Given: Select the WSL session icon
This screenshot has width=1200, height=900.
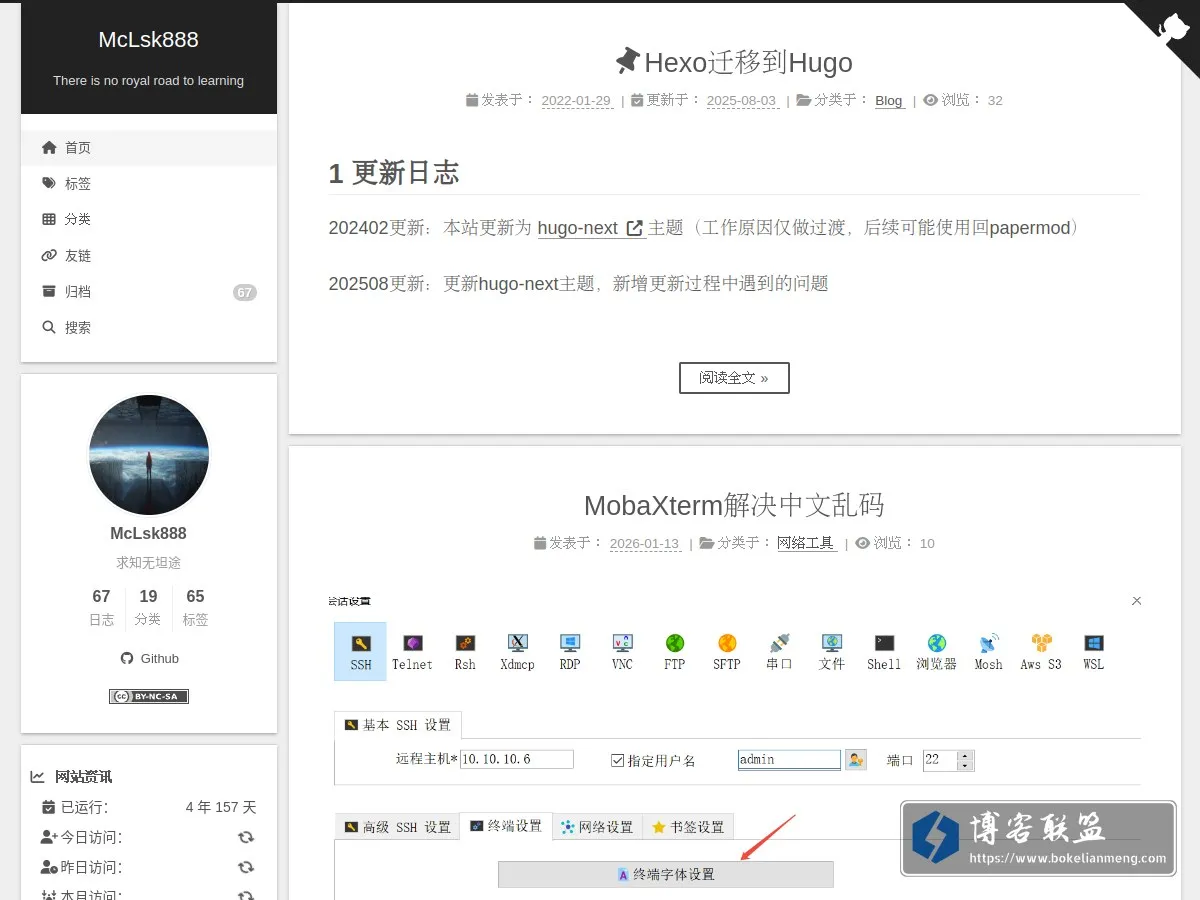Looking at the screenshot, I should coord(1093,652).
